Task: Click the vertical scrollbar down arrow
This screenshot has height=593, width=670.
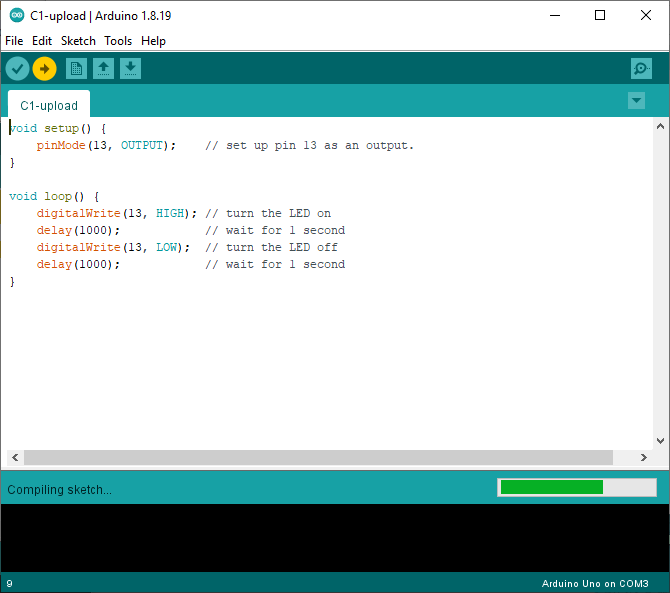Action: tap(660, 440)
